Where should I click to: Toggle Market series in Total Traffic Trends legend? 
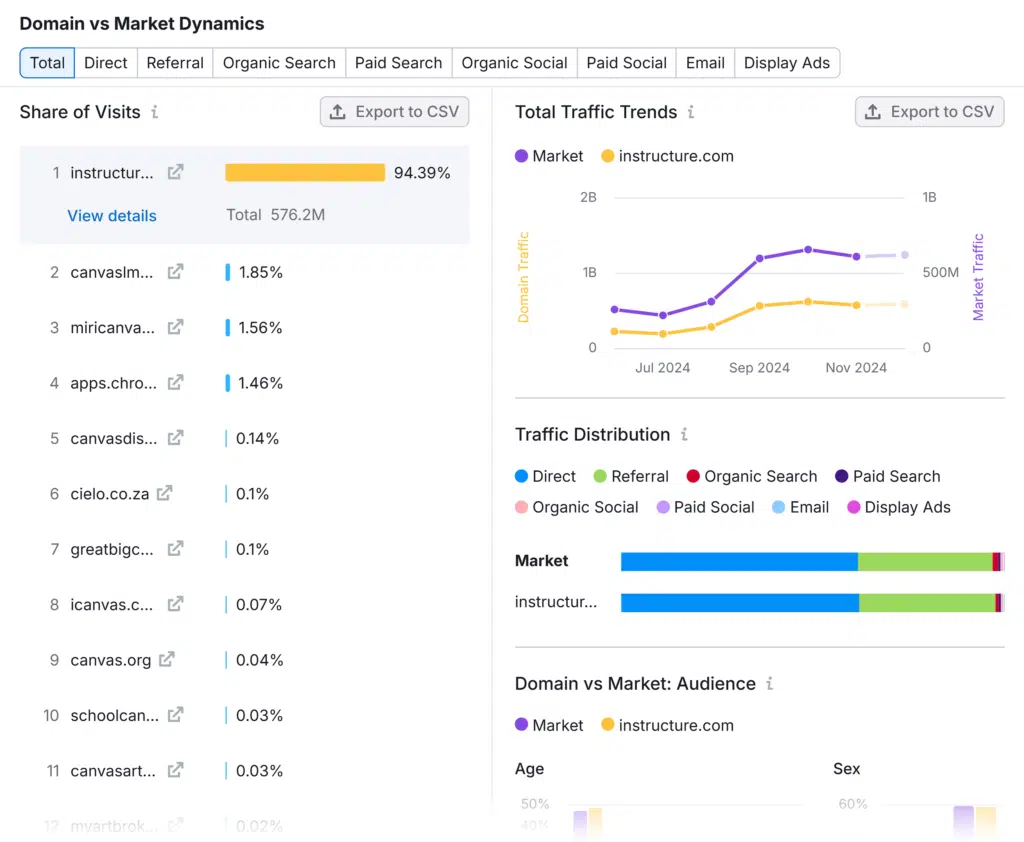coord(549,156)
